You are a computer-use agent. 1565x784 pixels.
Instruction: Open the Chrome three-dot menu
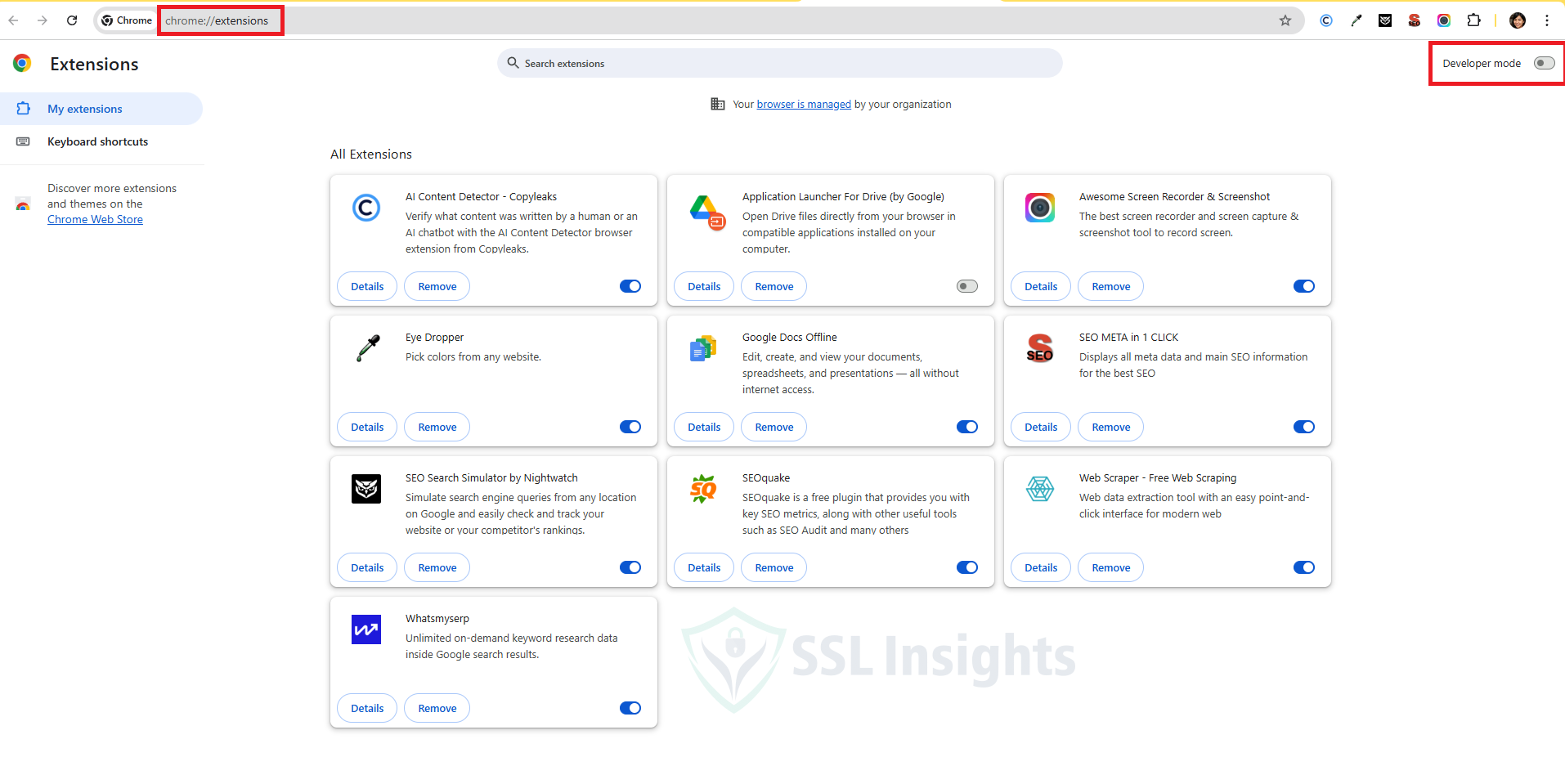pos(1546,20)
